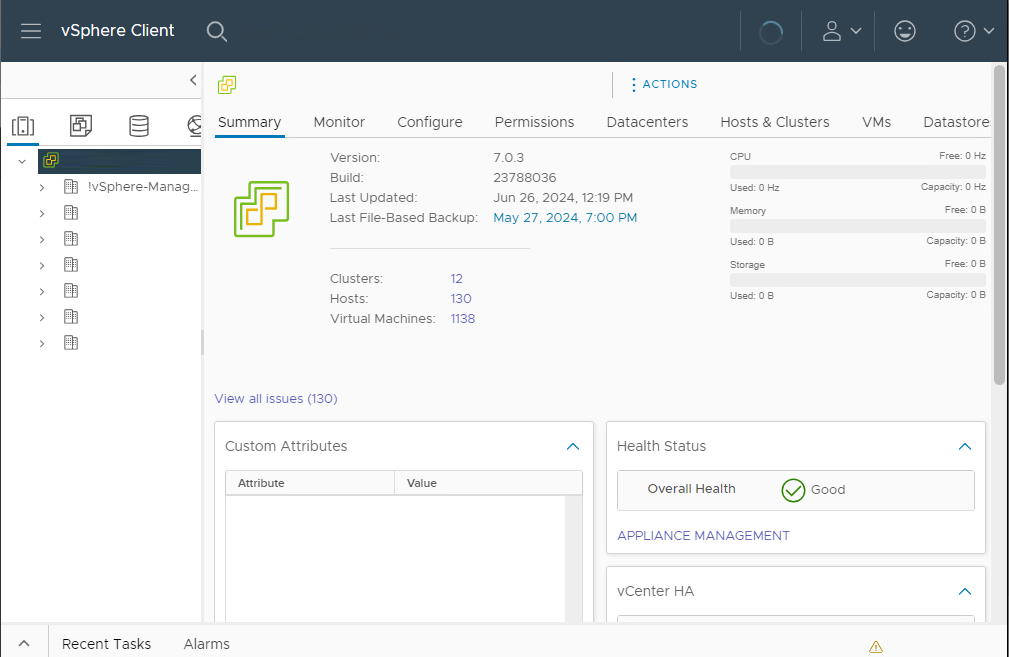Open the APPLIANCE MANAGEMENT link

point(703,535)
